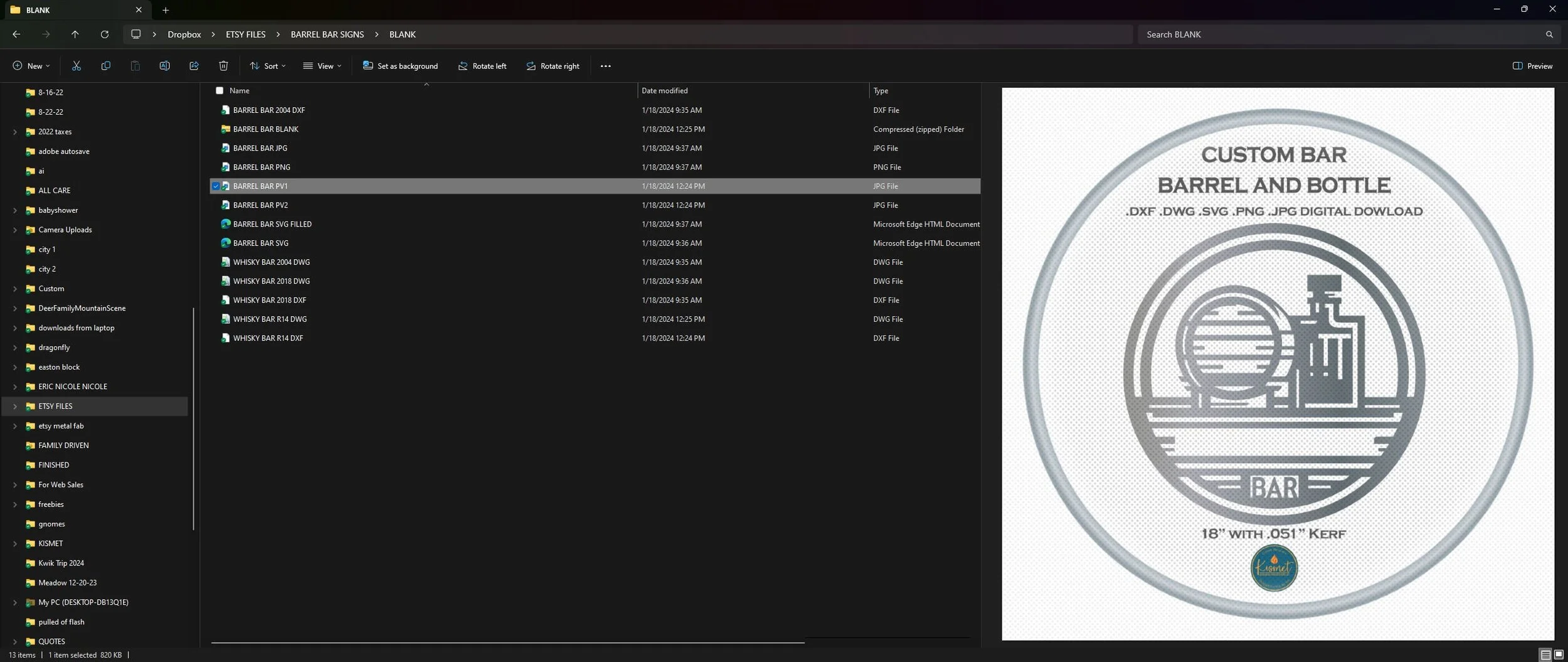Select the file BARREL BAR PNG

point(262,167)
